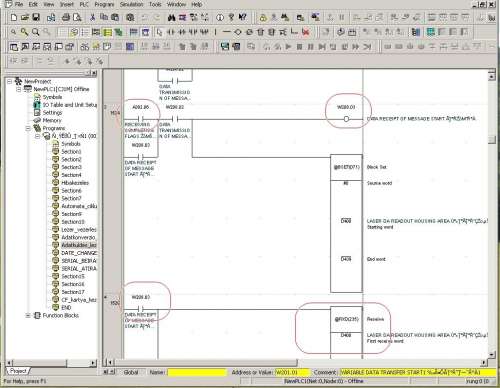Click the question mark Help icon

point(231,17)
